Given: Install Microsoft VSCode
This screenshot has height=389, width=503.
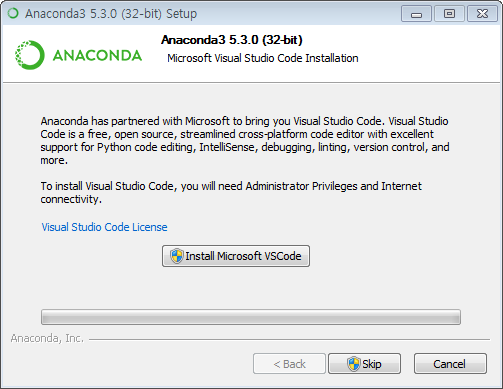Looking at the screenshot, I should tap(236, 256).
